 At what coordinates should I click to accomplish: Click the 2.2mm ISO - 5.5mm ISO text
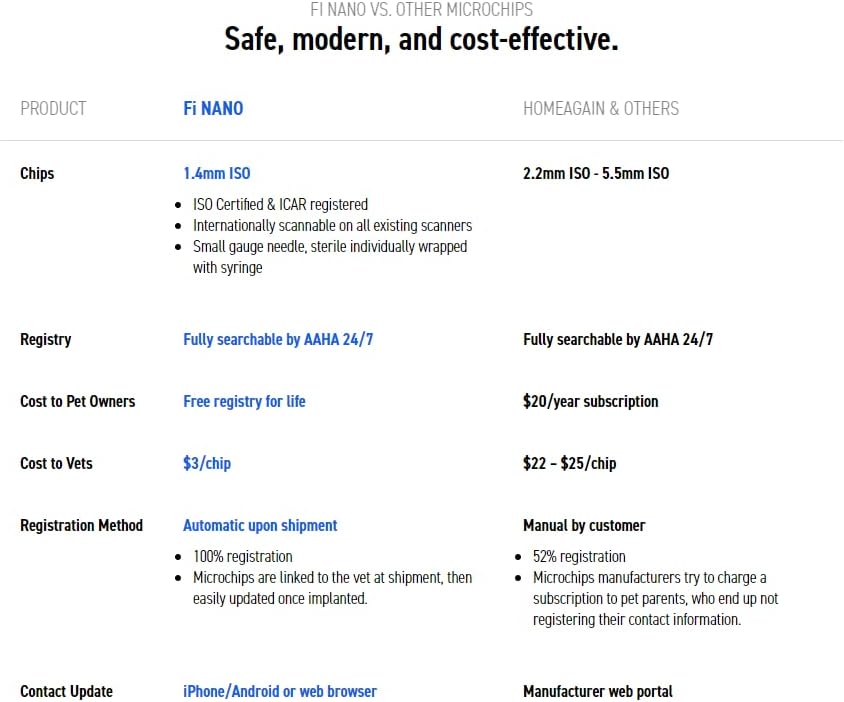coord(596,173)
